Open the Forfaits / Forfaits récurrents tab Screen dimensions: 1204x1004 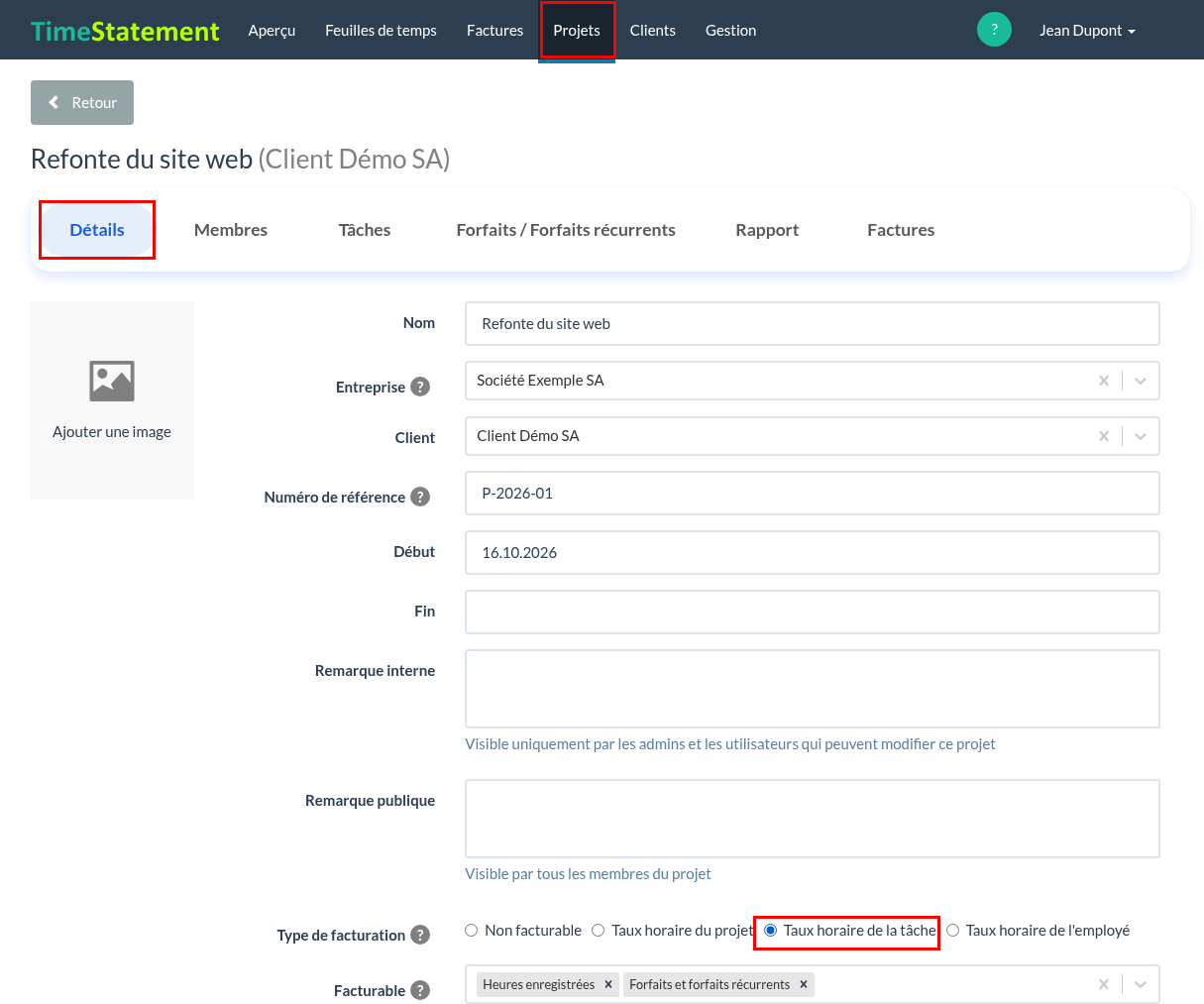tap(566, 230)
